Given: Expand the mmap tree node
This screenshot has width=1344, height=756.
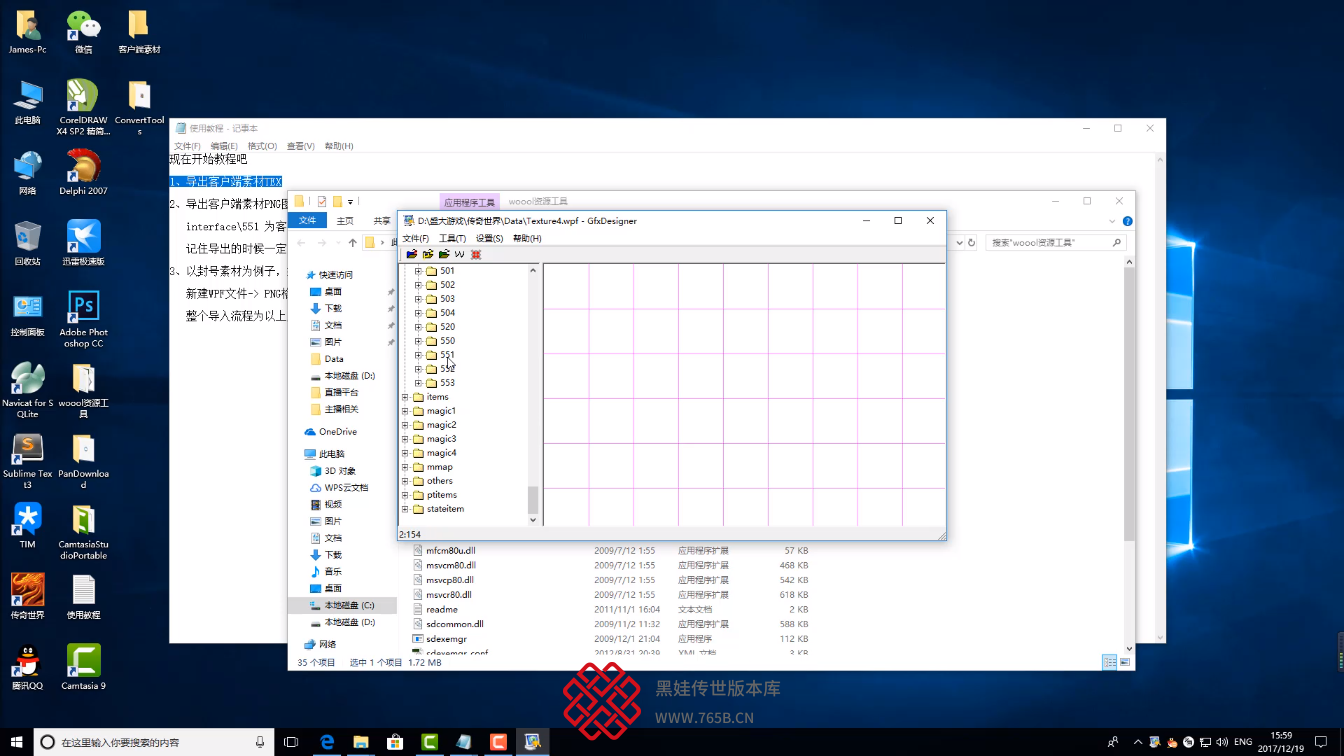Looking at the screenshot, I should coord(405,467).
